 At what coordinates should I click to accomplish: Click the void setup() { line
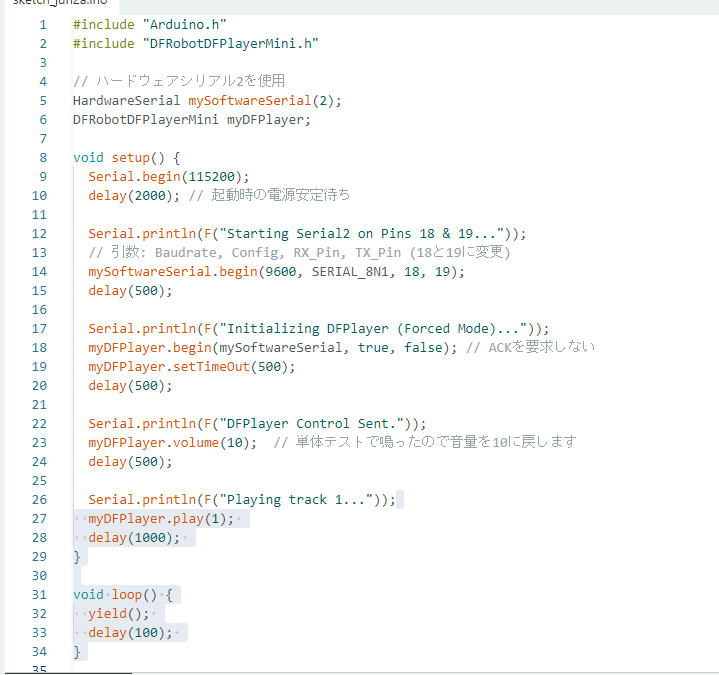(127, 158)
